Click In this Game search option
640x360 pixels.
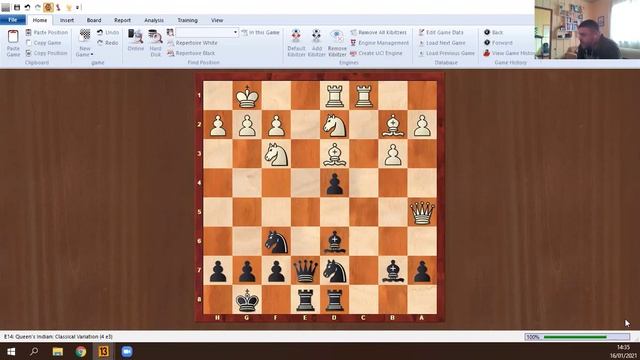point(260,32)
